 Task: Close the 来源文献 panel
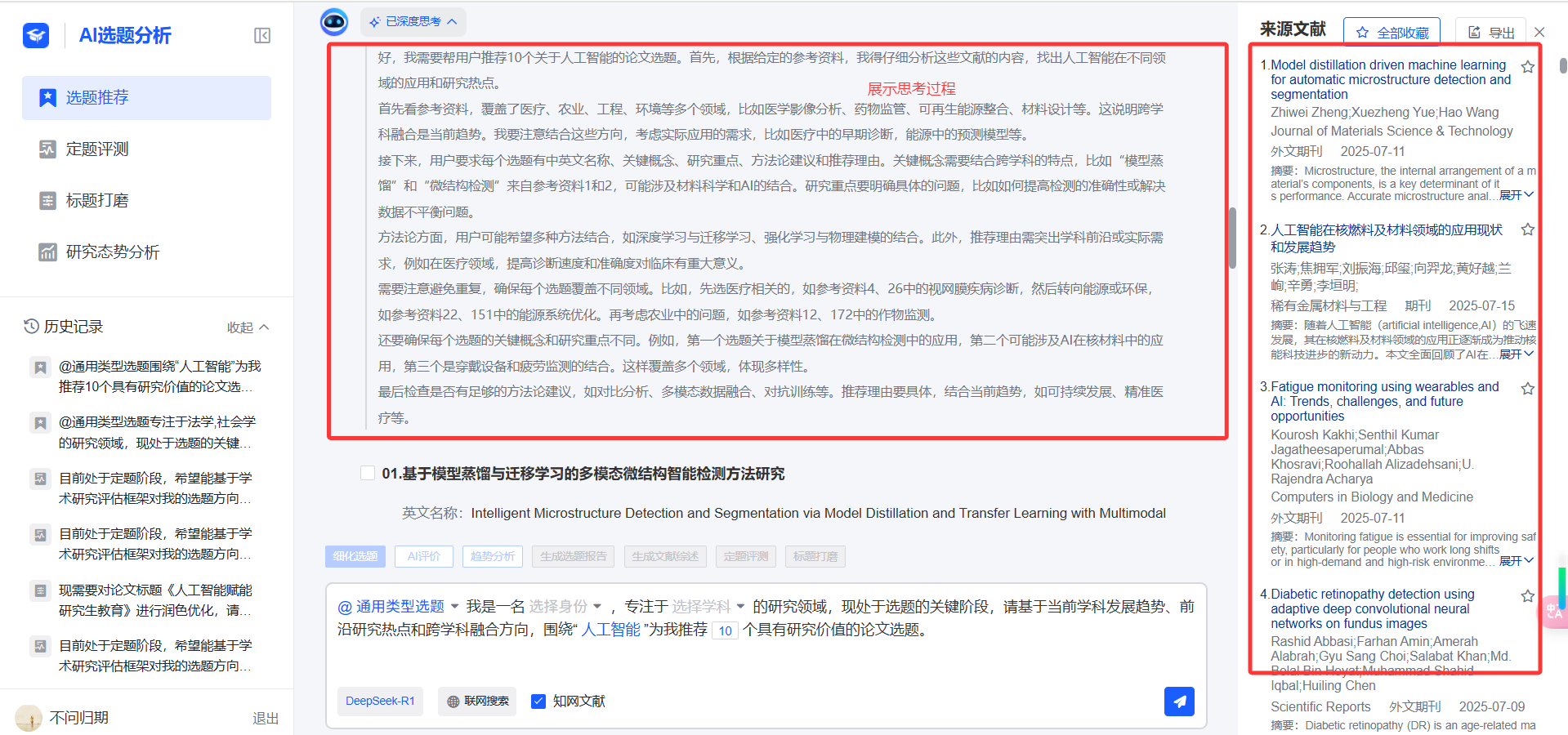[x=1539, y=33]
